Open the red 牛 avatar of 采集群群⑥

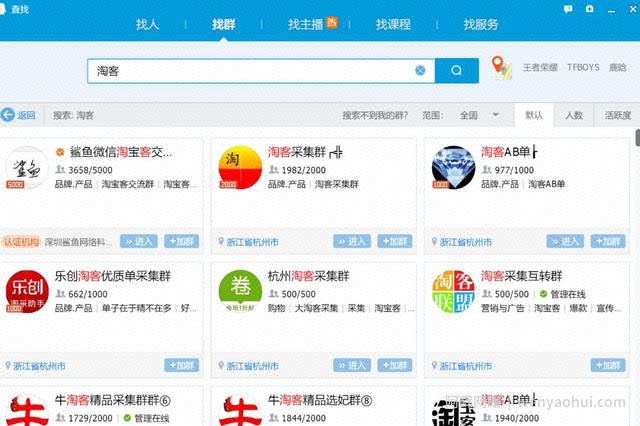tap(27, 410)
